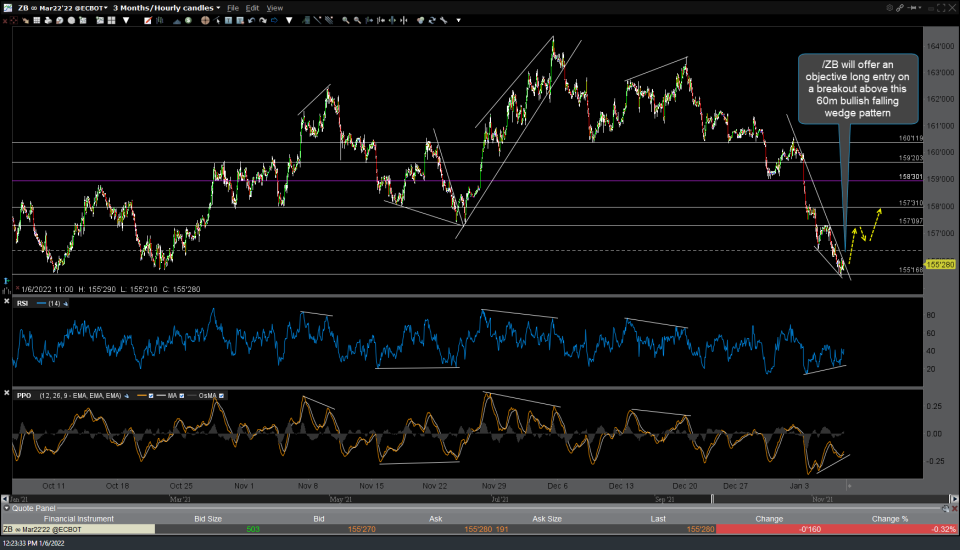Click the expand horizontal scale icon

392,20
